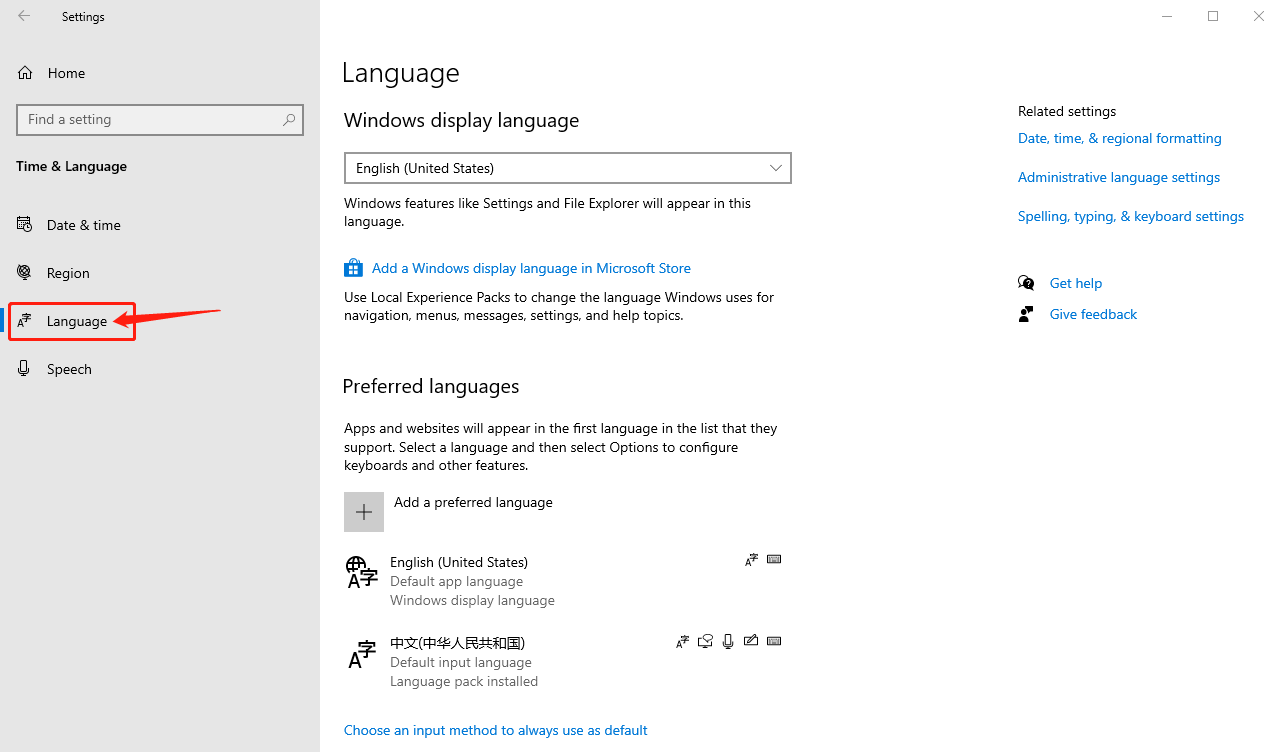Click Add a preferred language

click(x=473, y=502)
